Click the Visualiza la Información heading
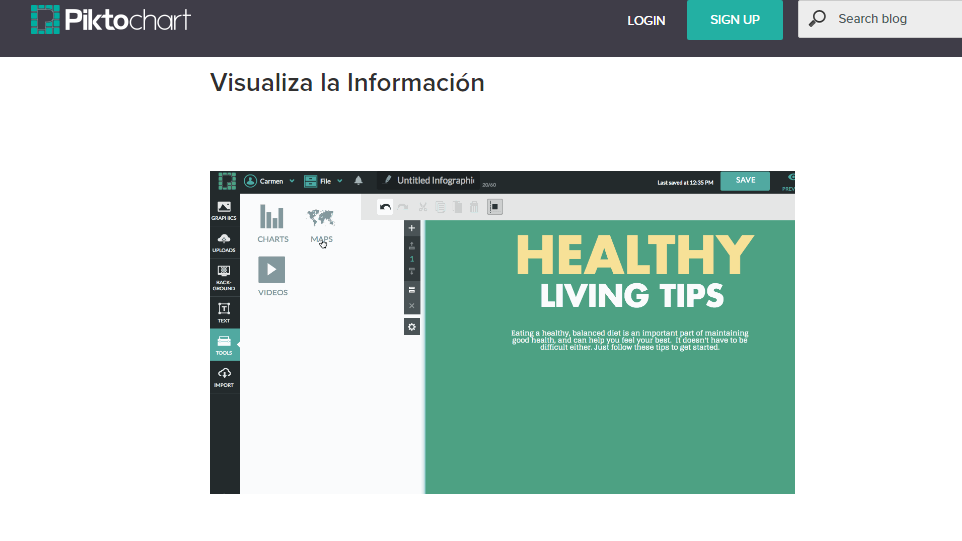 pyautogui.click(x=347, y=82)
